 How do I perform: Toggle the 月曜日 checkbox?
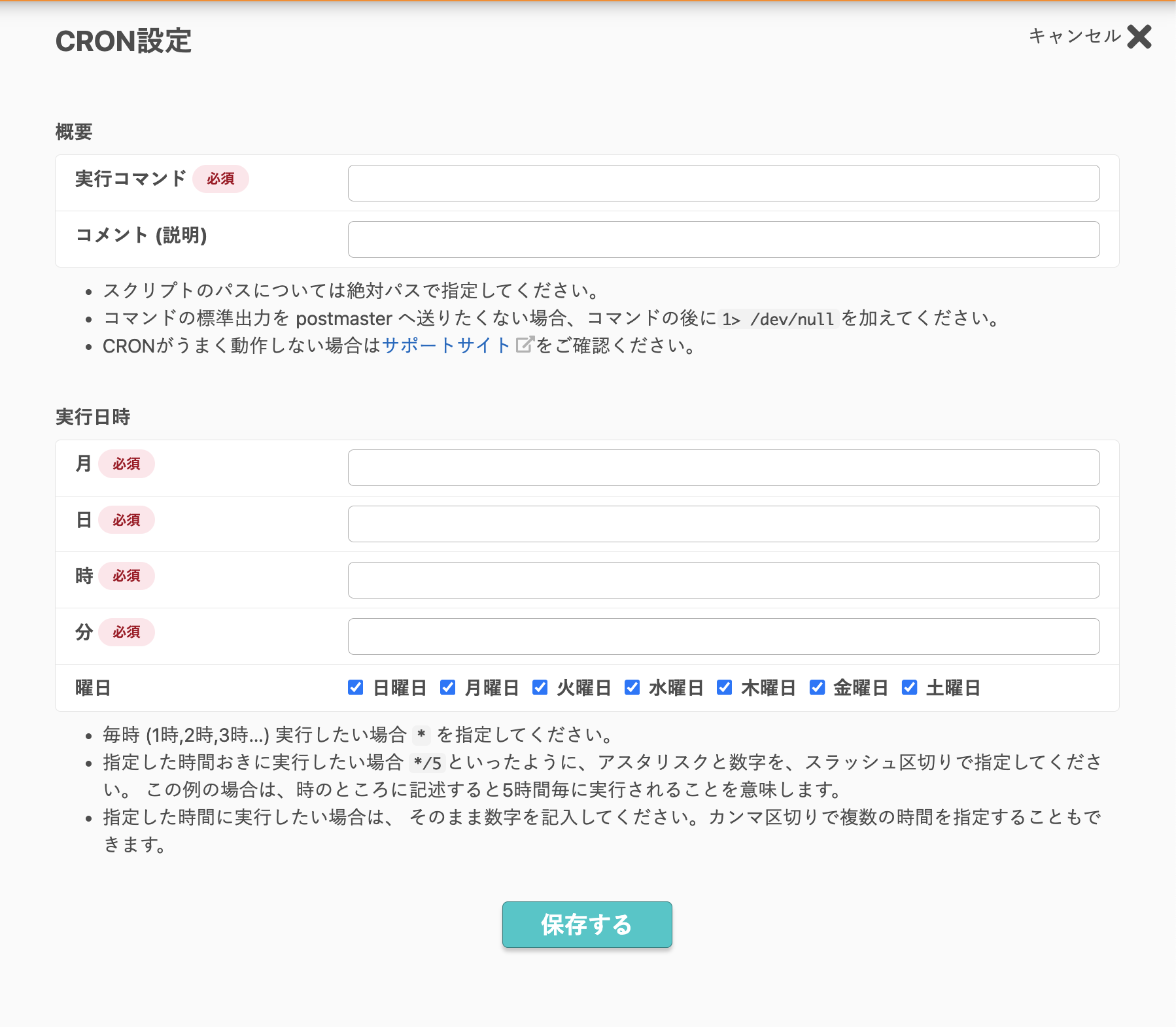point(447,688)
